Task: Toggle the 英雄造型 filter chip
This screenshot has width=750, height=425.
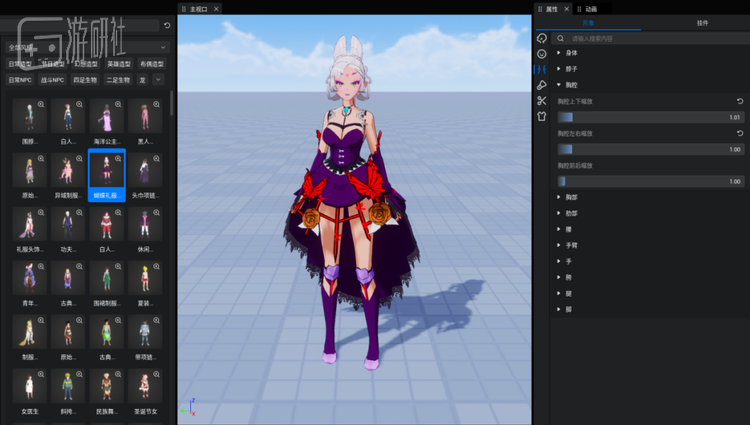Action: [x=119, y=64]
